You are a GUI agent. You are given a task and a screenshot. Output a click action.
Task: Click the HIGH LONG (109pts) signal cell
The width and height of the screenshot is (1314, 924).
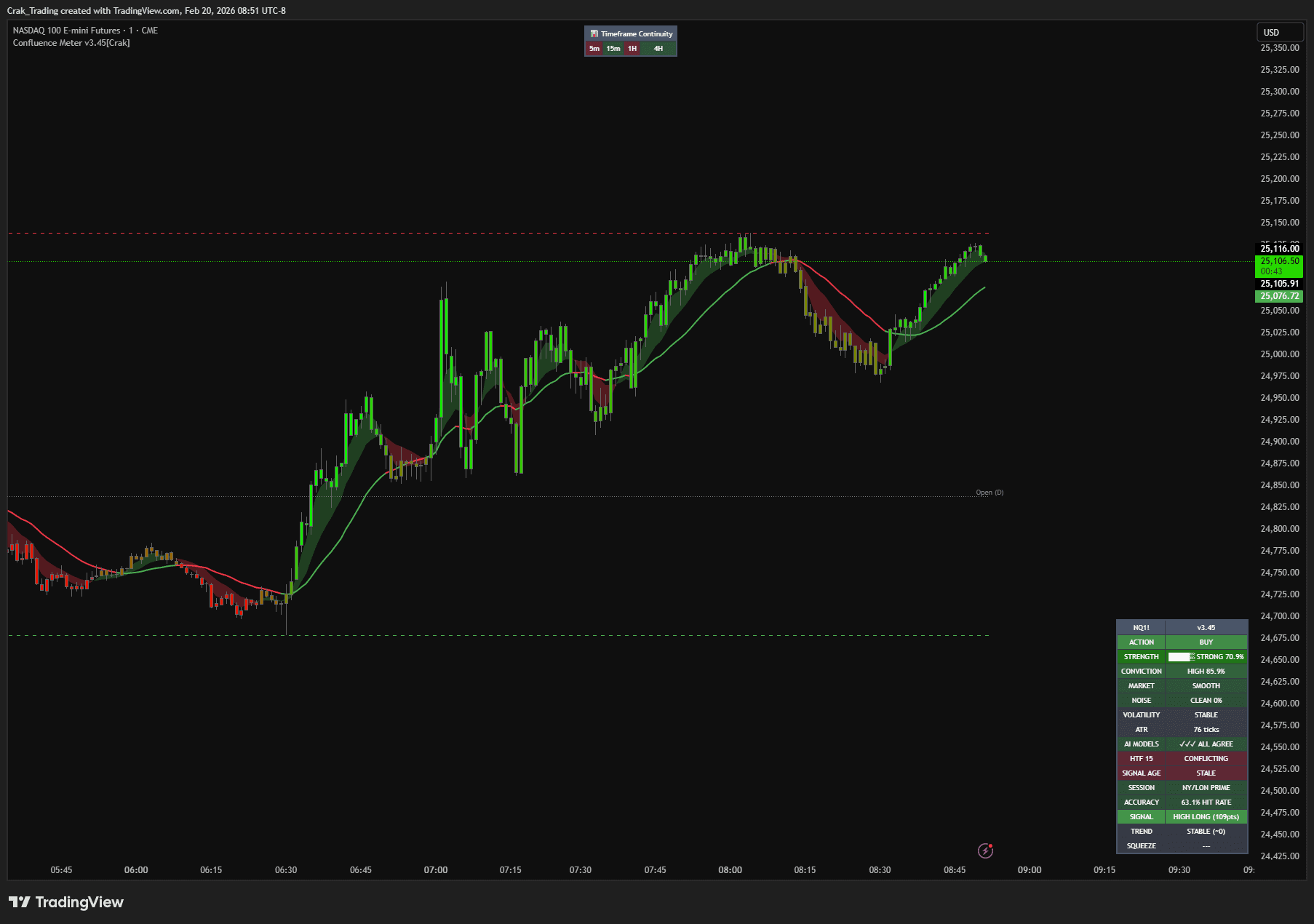[1206, 817]
